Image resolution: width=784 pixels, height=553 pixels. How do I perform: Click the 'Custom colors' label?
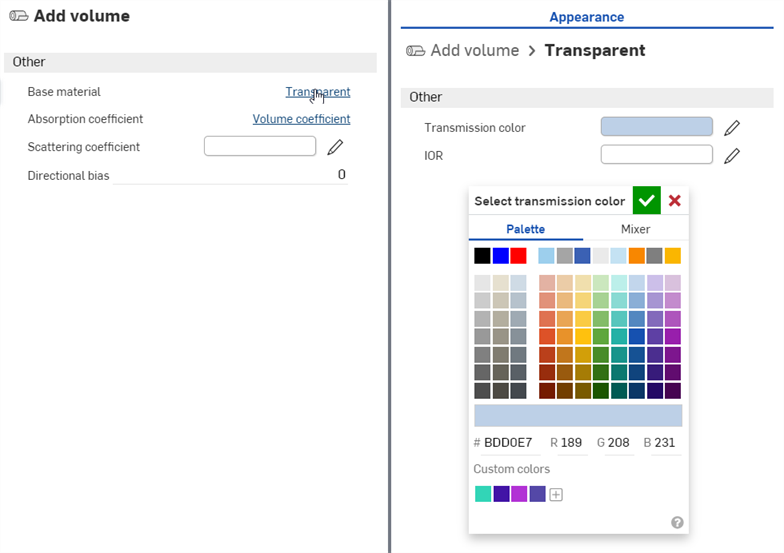(512, 469)
